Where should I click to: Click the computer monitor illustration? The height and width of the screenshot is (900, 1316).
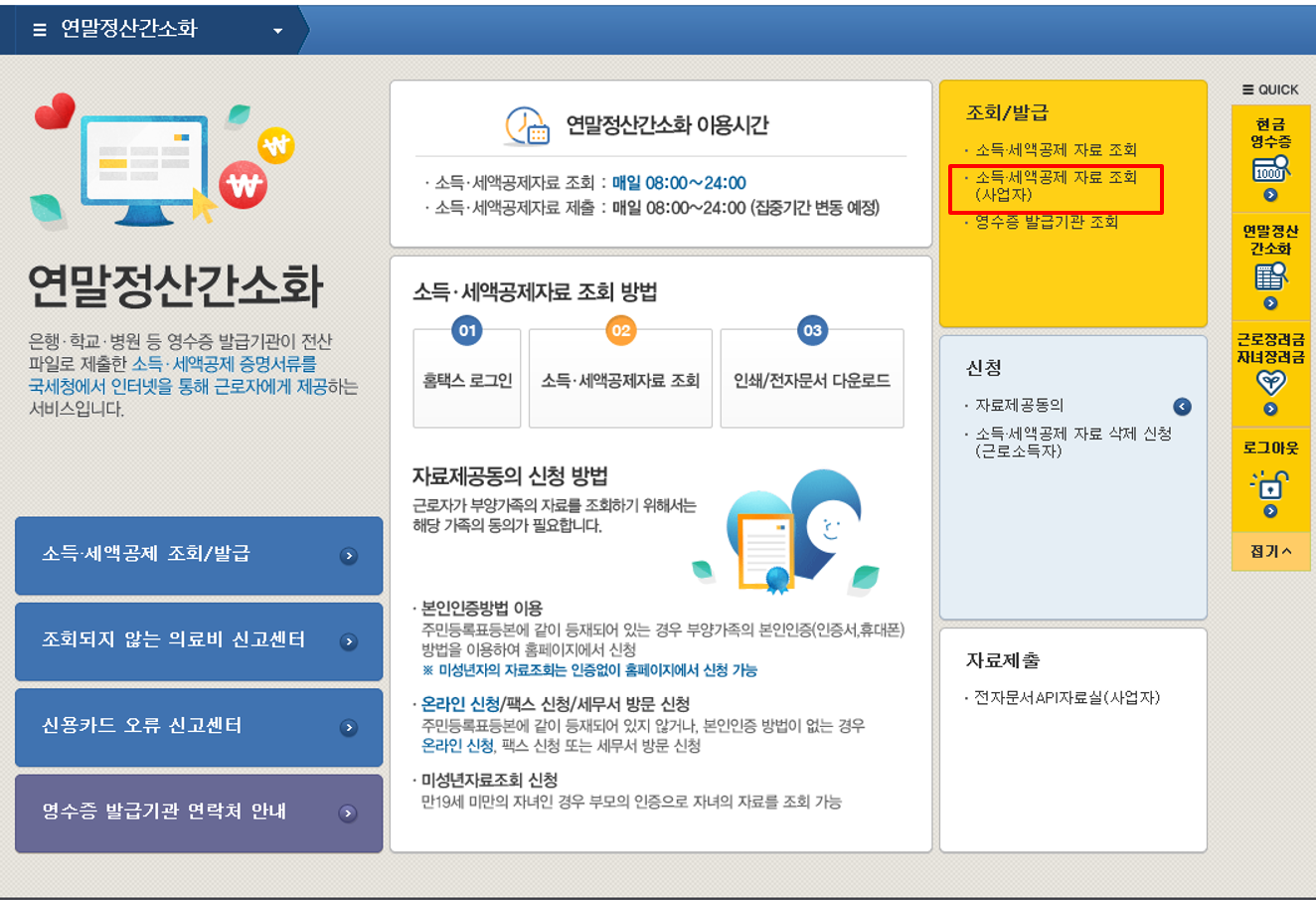click(x=144, y=169)
